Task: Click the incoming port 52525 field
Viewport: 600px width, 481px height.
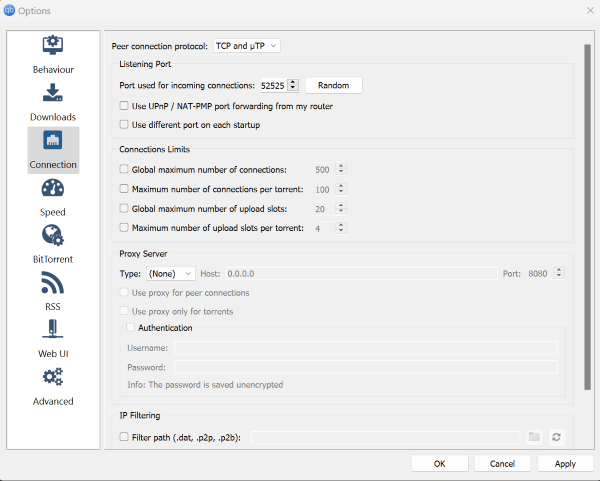Action: click(x=274, y=85)
